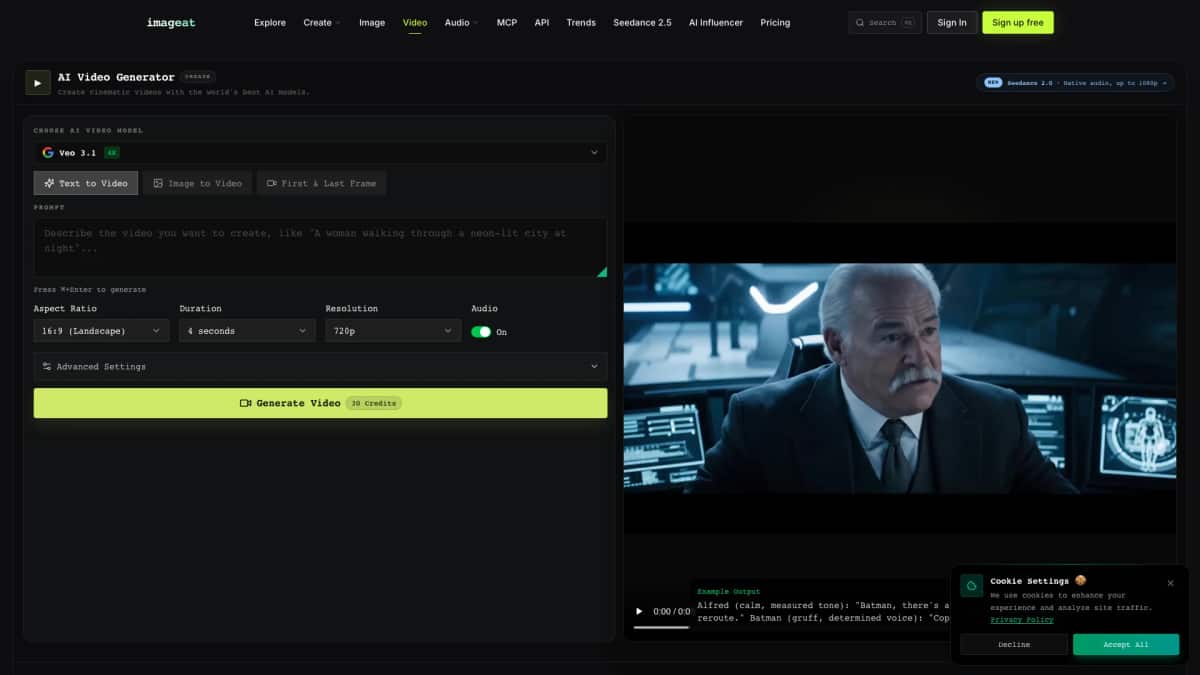The height and width of the screenshot is (675, 1200).
Task: Expand the Create menu
Action: tap(322, 22)
